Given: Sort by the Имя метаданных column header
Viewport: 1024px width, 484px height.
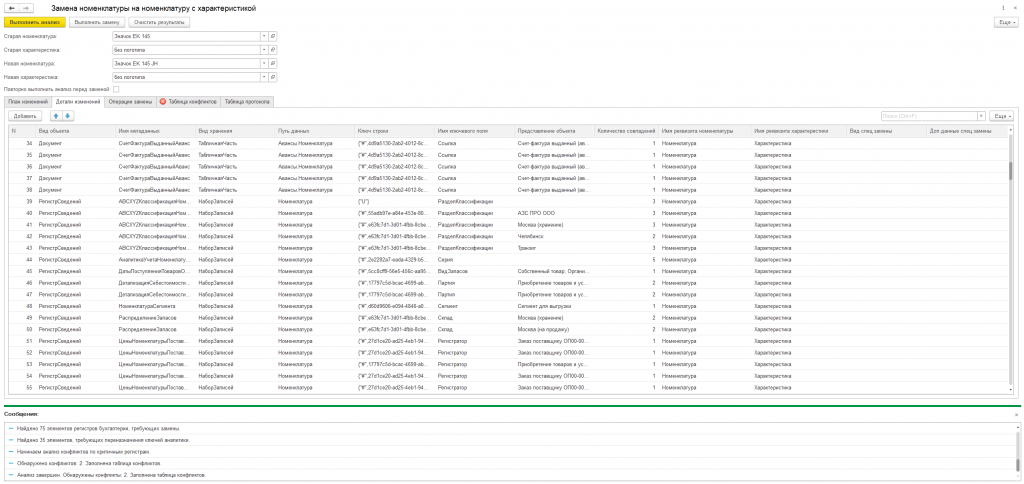Looking at the screenshot, I should pos(155,131).
